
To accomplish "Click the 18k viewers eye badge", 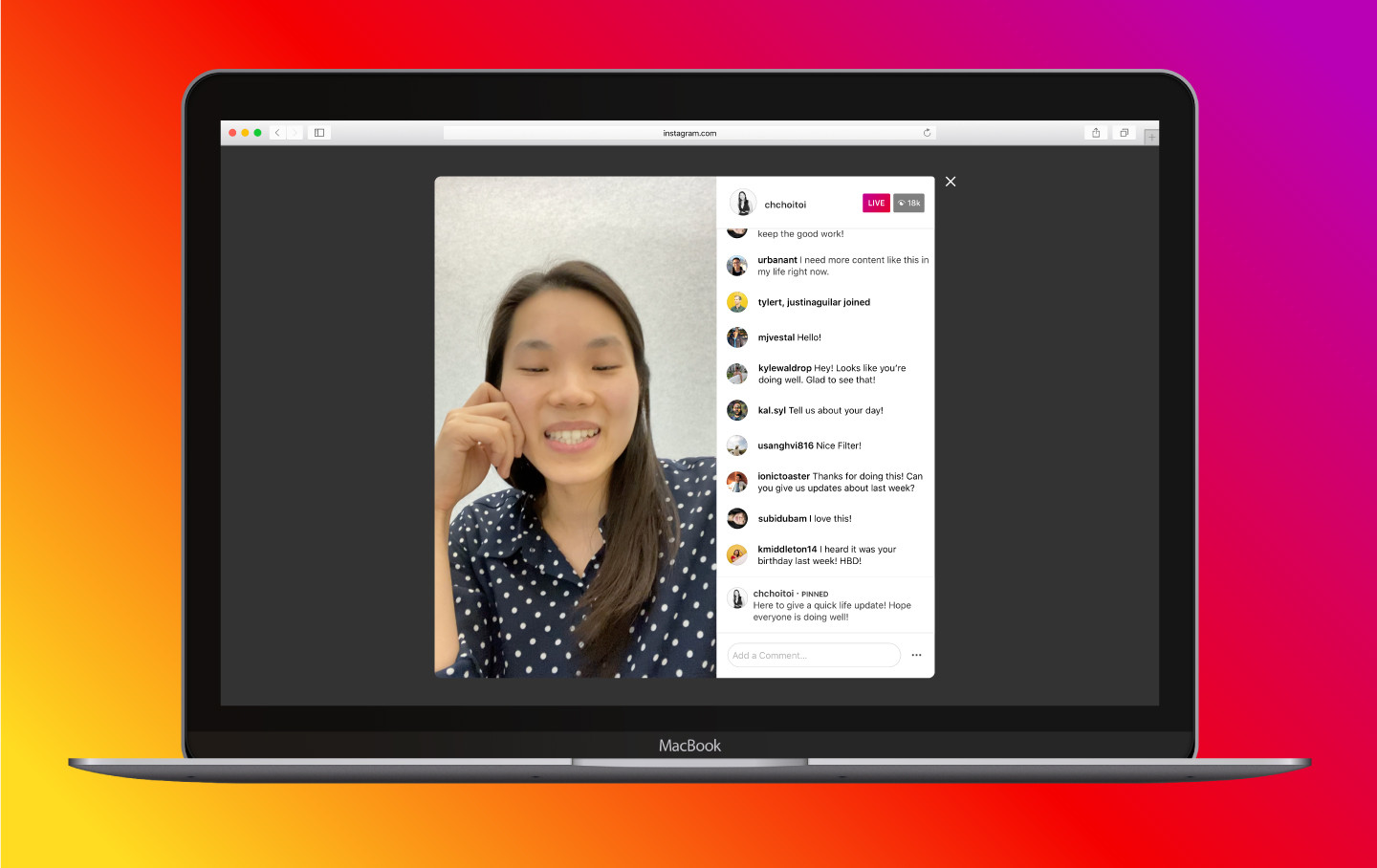I will pyautogui.click(x=908, y=203).
